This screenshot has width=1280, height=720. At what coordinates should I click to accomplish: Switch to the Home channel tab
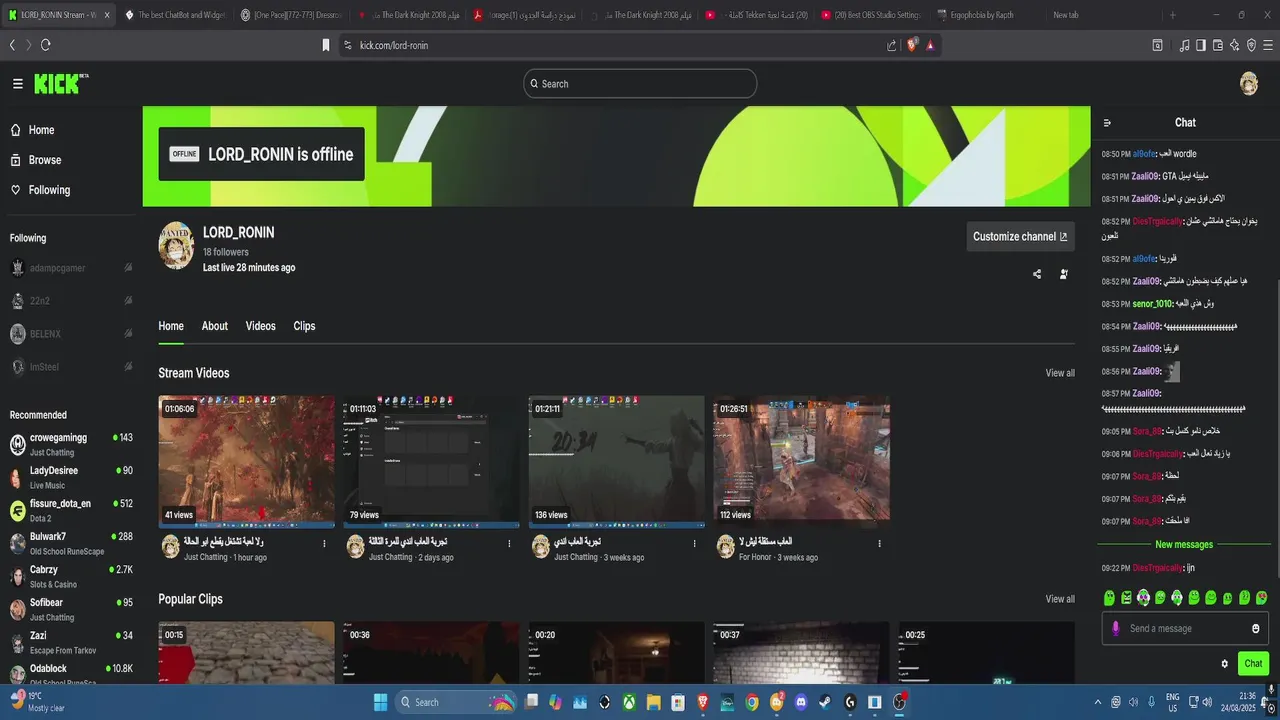tap(171, 326)
